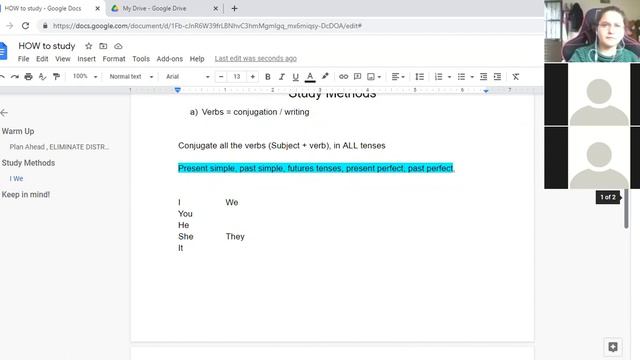Click the right indent marker on ruler
Screen dimensions: 640x360
point(486,91)
